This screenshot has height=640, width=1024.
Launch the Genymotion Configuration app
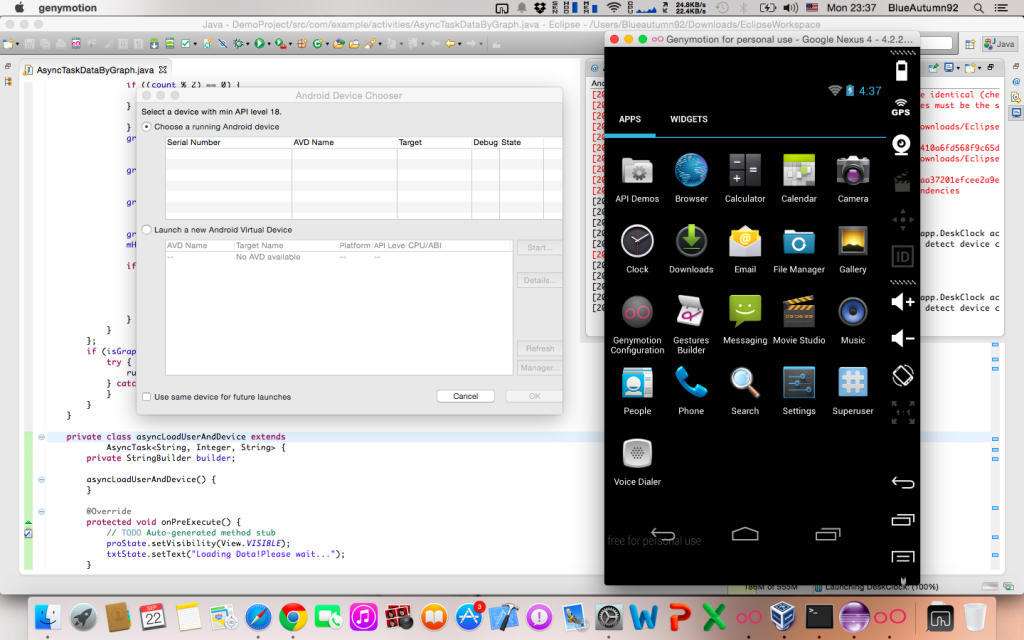637,314
